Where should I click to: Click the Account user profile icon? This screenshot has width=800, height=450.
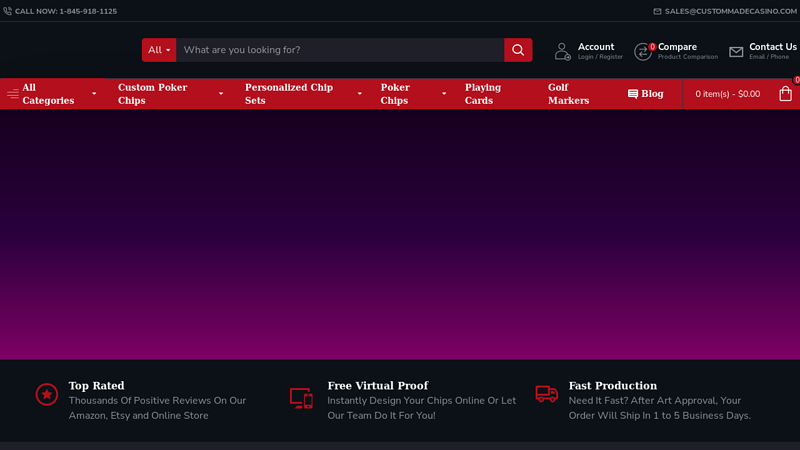coord(562,52)
